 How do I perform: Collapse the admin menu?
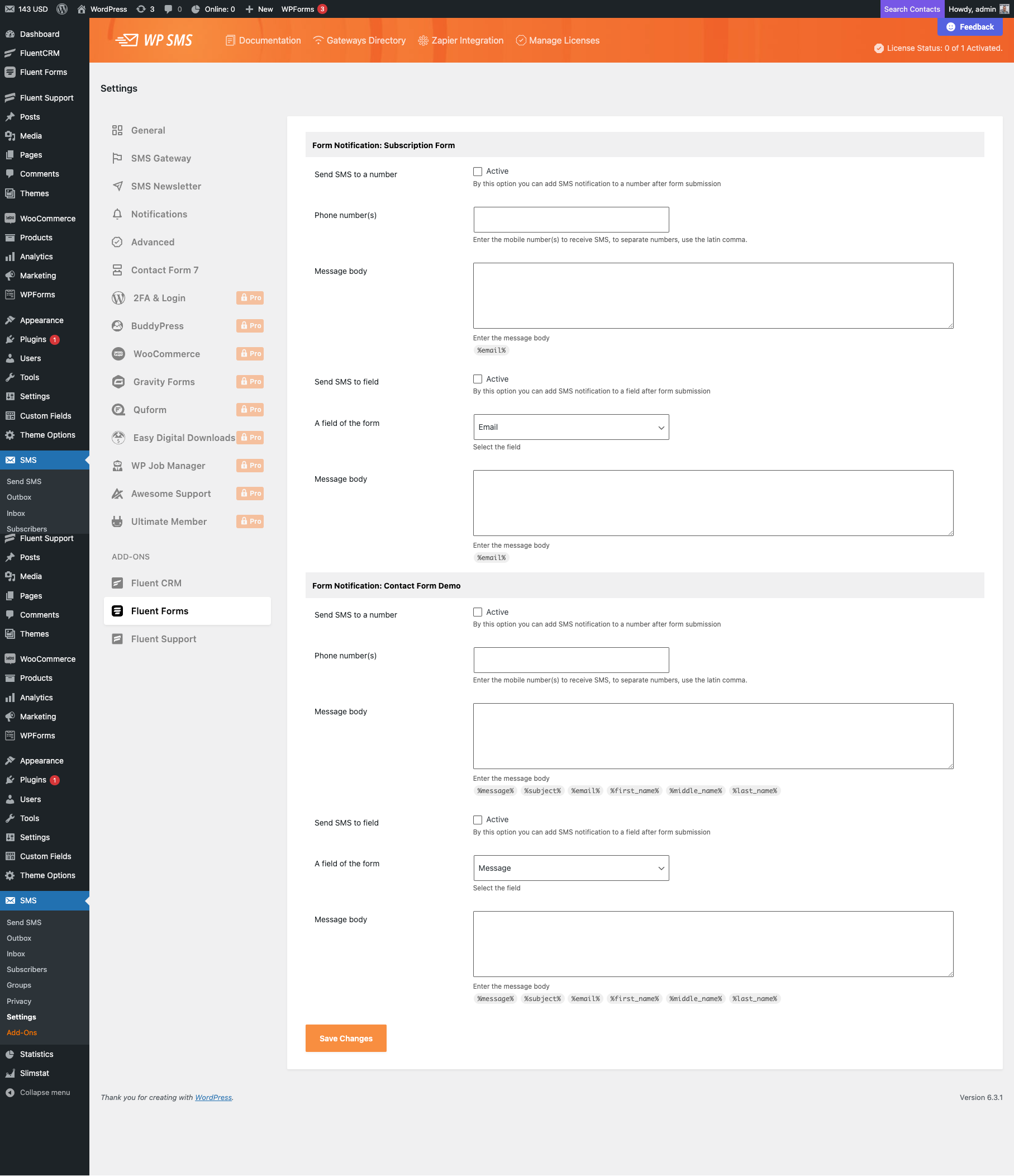[x=38, y=1093]
